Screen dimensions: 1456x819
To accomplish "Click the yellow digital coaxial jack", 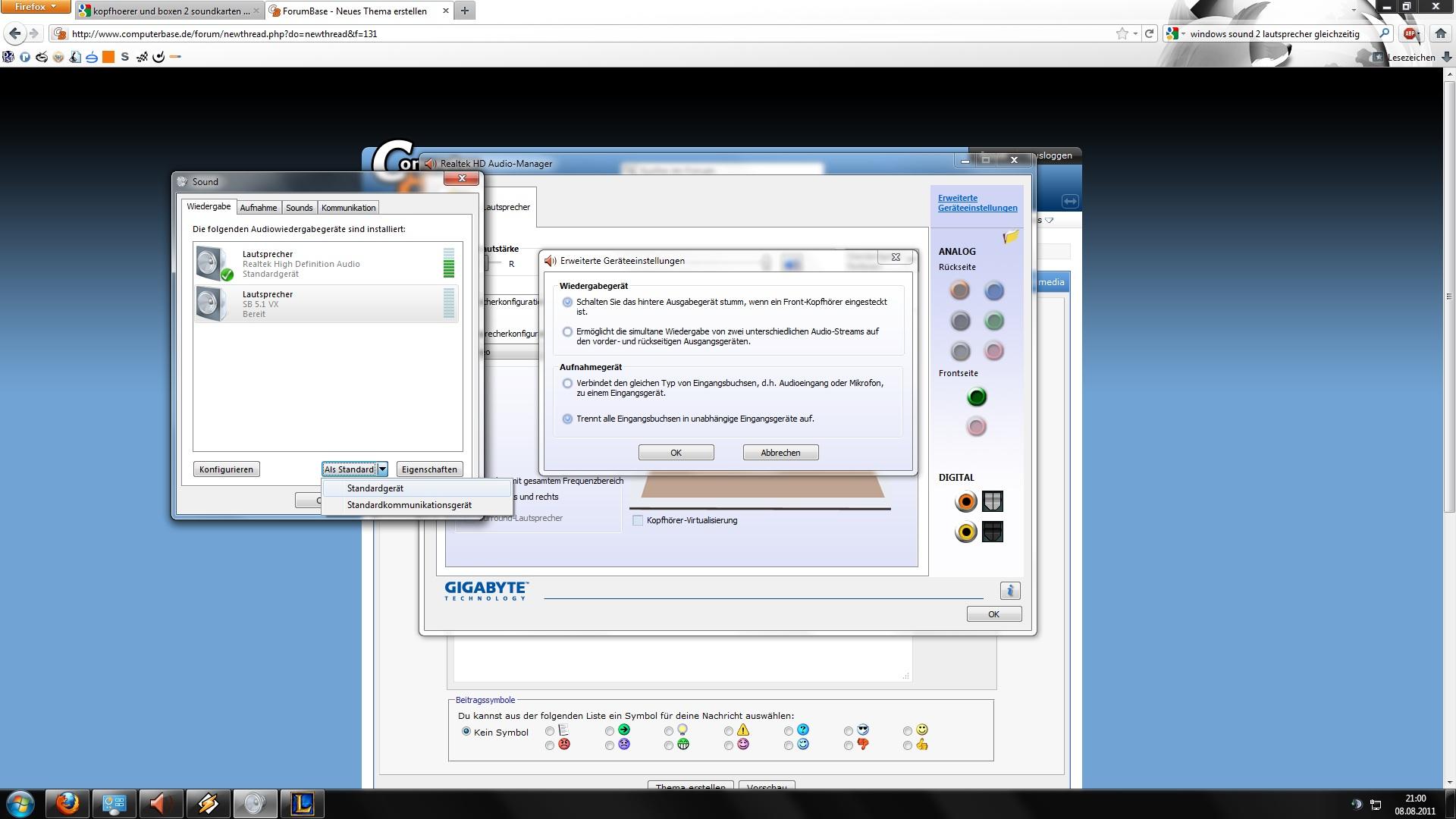I will (x=966, y=532).
